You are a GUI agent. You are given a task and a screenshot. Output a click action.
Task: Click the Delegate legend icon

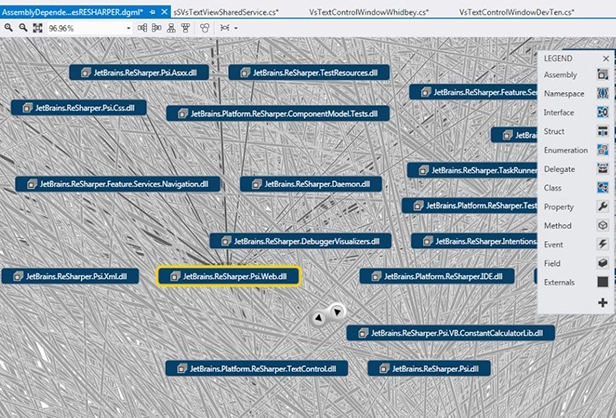(603, 169)
